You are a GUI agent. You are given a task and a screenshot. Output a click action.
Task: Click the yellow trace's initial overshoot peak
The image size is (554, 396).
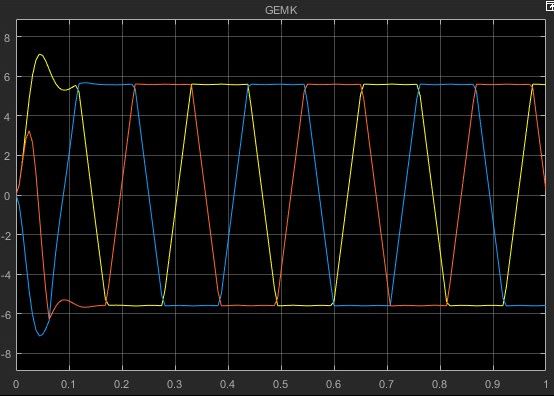pyautogui.click(x=40, y=55)
